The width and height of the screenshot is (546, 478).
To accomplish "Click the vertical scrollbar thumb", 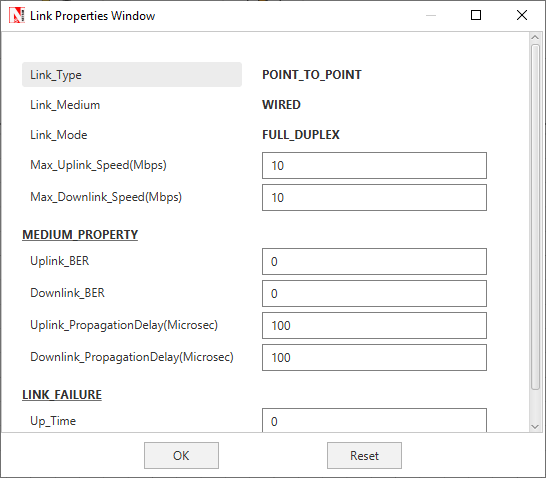I will (535, 217).
